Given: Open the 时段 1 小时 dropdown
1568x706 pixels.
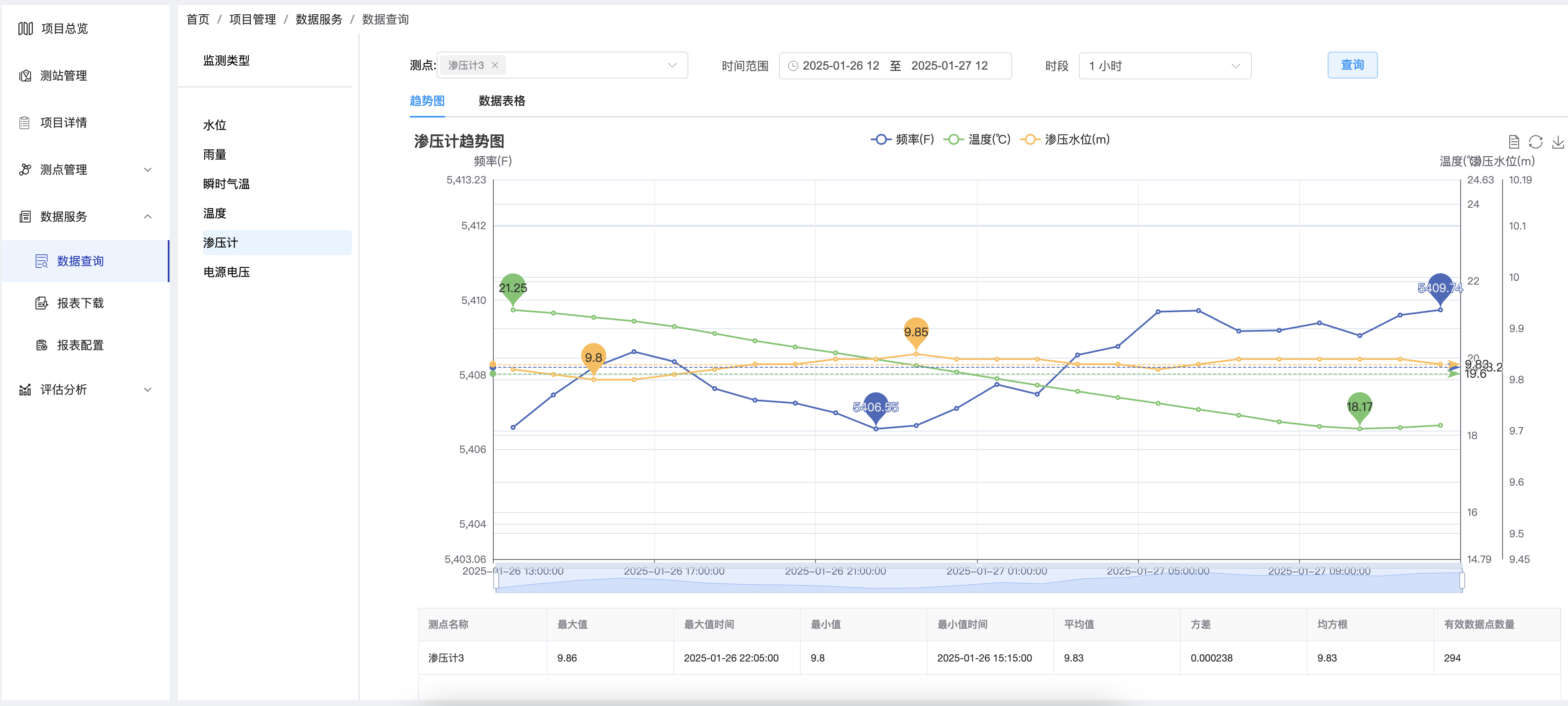Looking at the screenshot, I should (x=1165, y=66).
